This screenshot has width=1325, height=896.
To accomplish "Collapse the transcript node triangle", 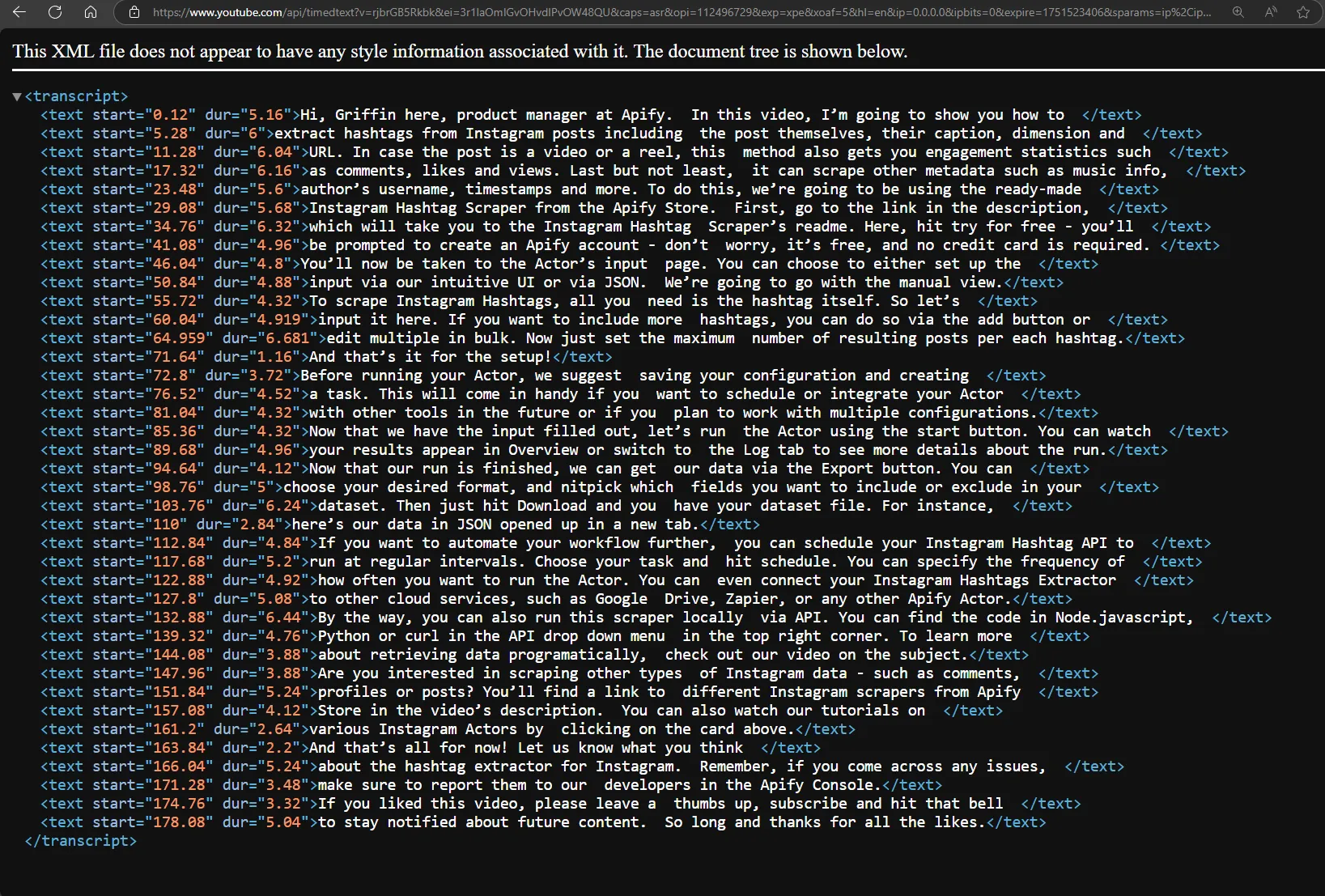I will click(17, 96).
